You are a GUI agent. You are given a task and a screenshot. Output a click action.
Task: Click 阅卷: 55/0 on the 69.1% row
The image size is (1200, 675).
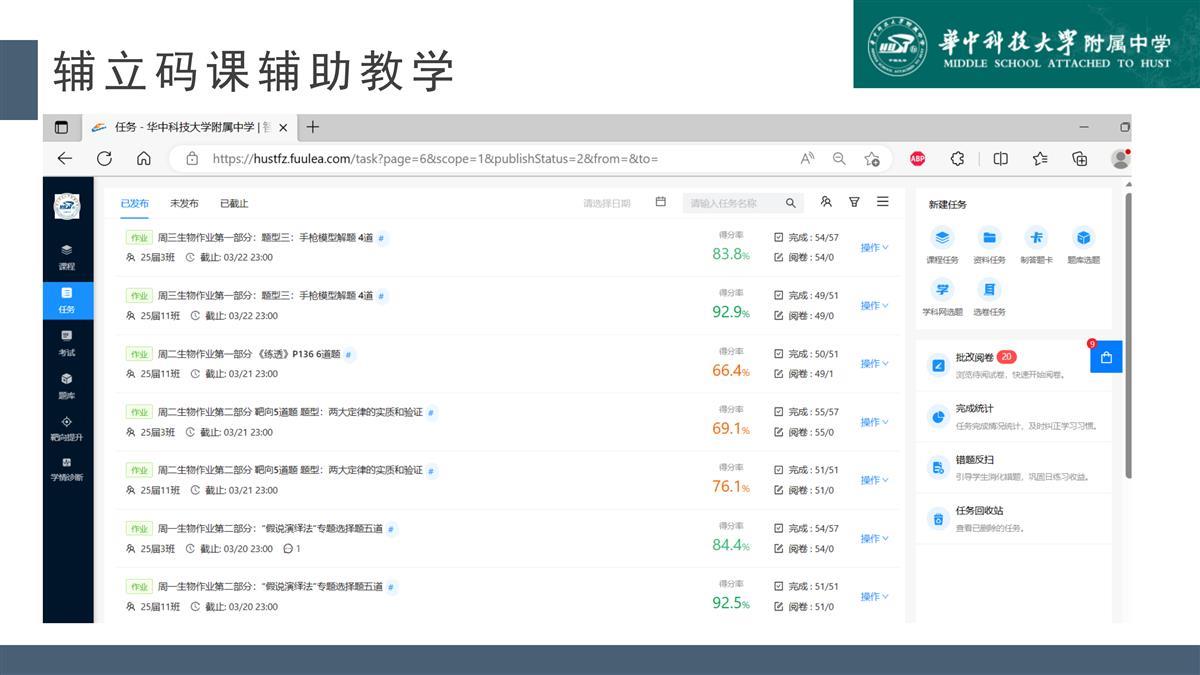(804, 432)
